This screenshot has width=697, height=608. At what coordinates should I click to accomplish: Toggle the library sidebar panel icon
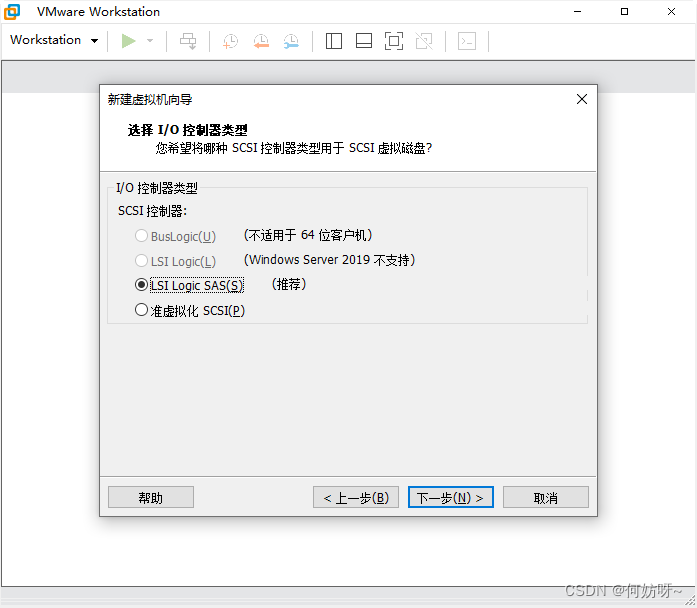click(x=334, y=41)
